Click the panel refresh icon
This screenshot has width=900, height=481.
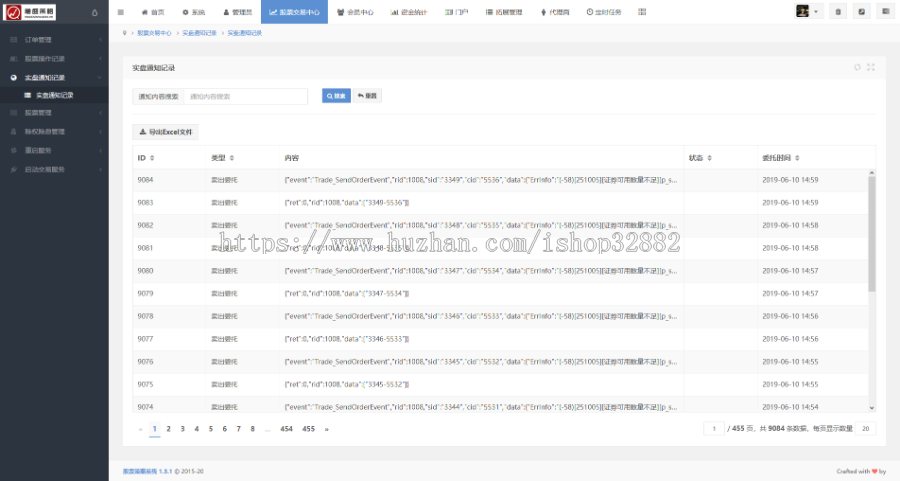click(x=857, y=67)
